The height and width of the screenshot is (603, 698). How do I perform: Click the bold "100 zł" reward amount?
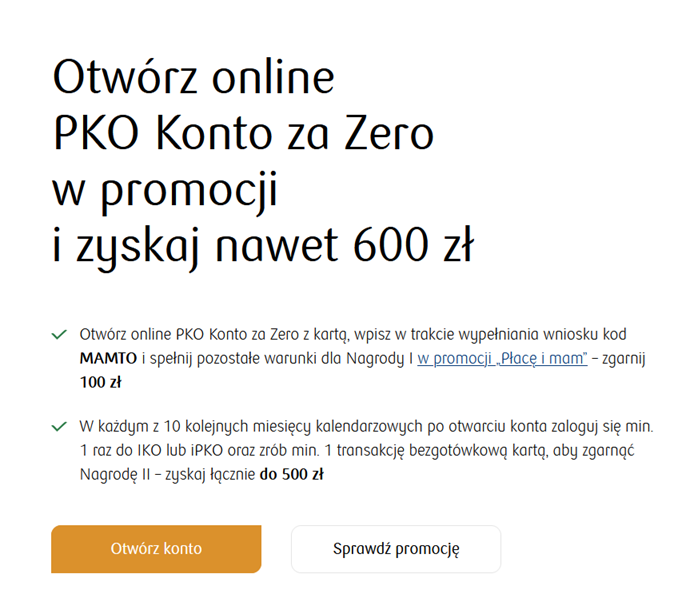coord(100,382)
